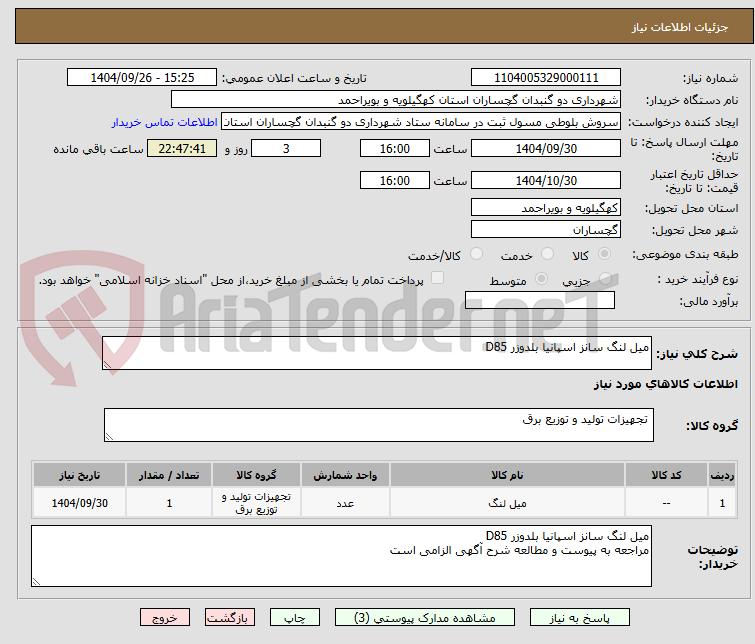755x644 pixels.
Task: Click the واحد شمارش column header
Action: coord(345,475)
